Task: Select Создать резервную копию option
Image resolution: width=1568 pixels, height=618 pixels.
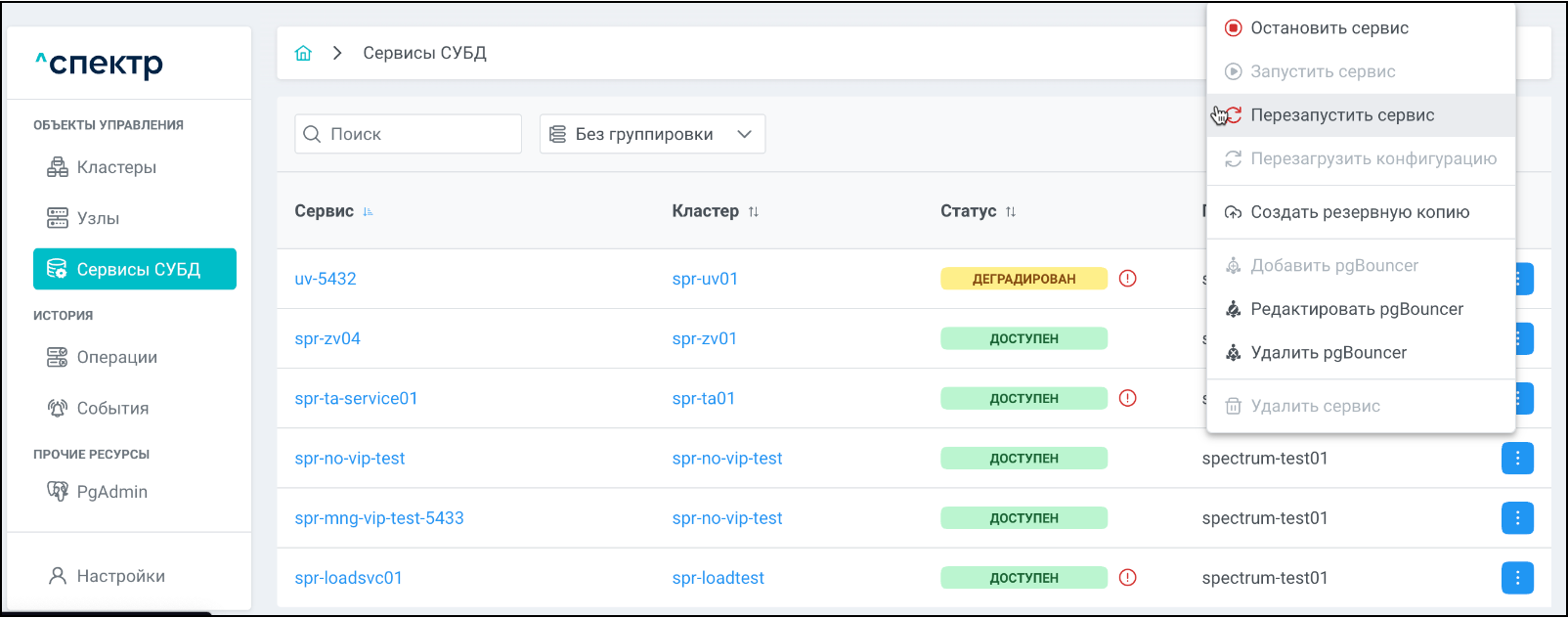Action: [x=1359, y=212]
